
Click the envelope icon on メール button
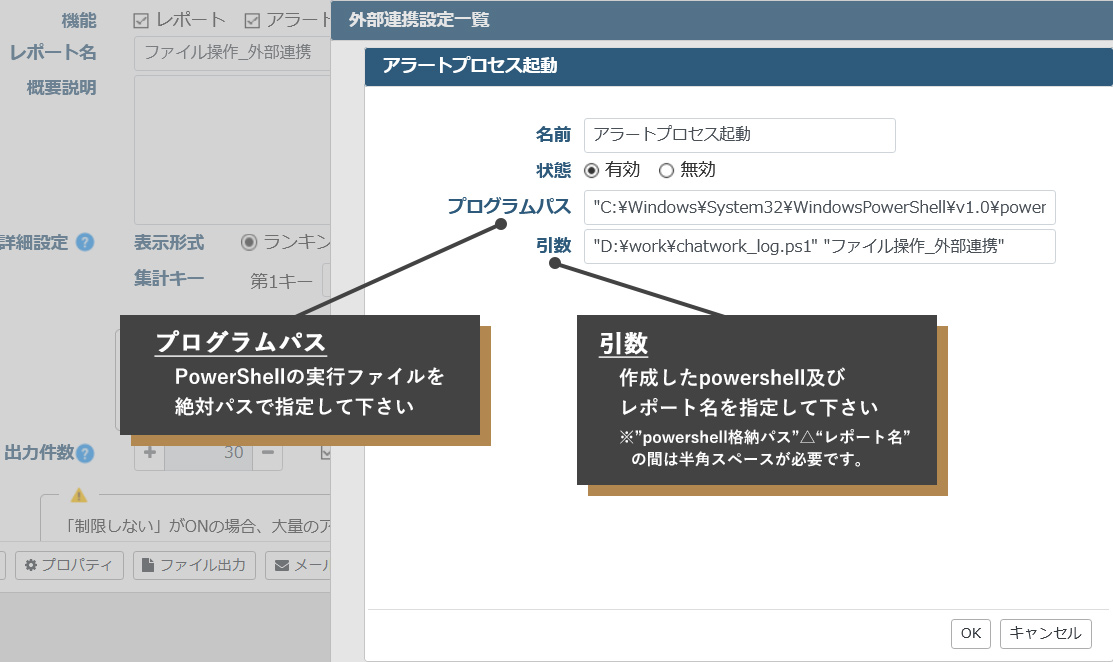coord(281,566)
